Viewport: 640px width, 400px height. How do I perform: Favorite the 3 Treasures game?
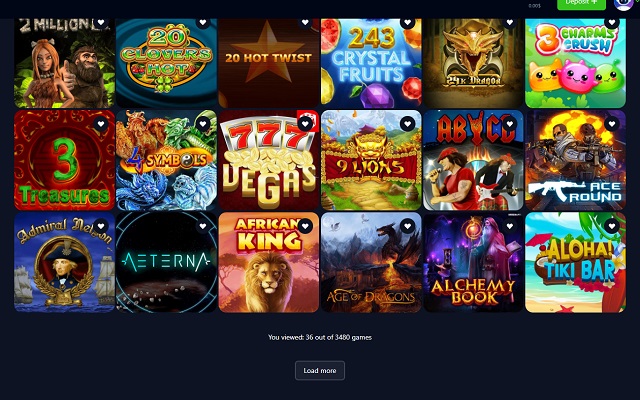pos(101,124)
